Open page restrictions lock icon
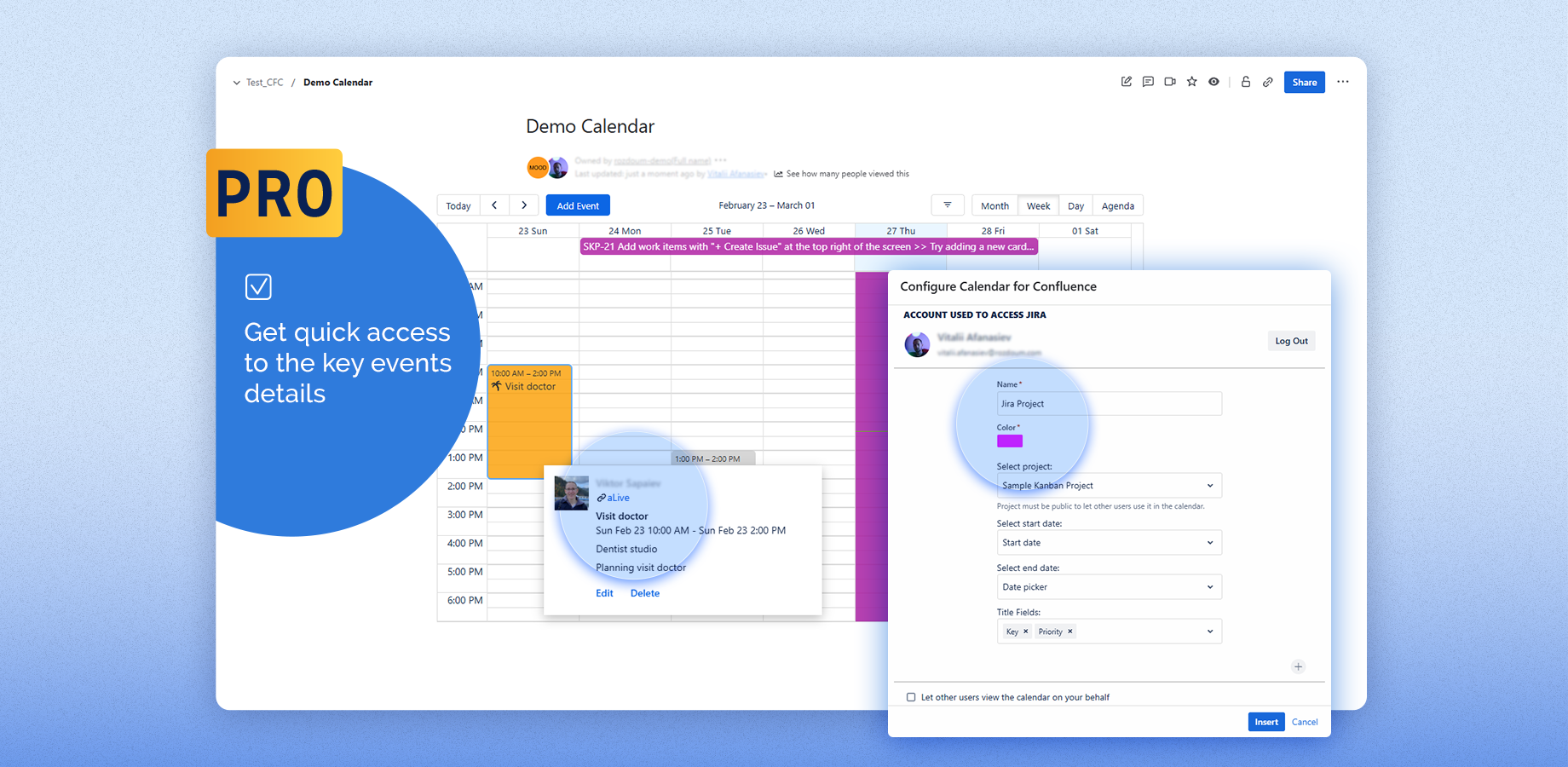The height and width of the screenshot is (767, 1568). tap(1246, 82)
